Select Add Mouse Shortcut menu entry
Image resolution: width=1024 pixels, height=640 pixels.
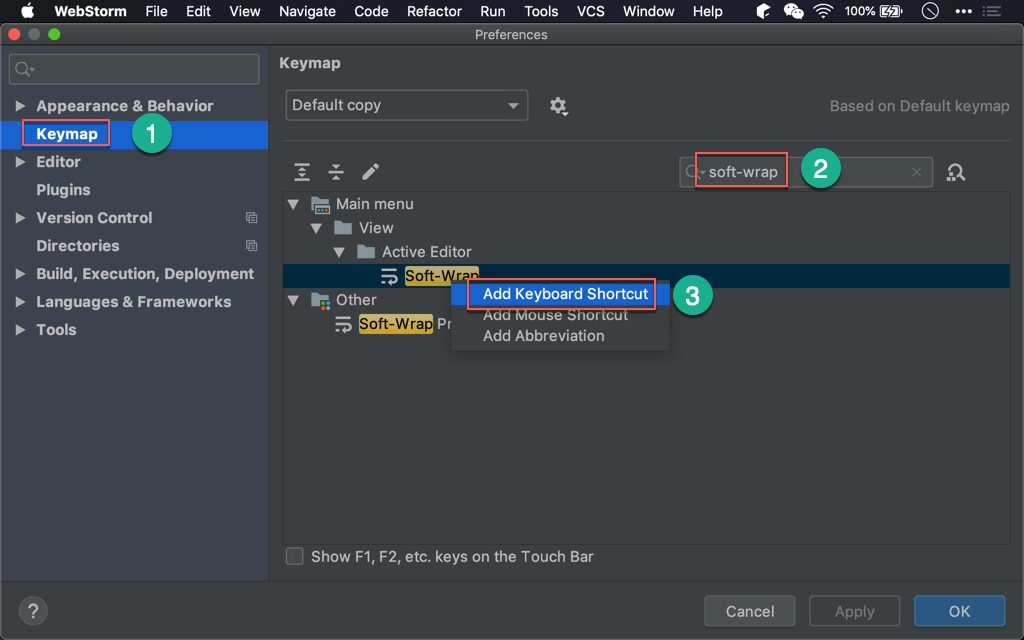[555, 315]
